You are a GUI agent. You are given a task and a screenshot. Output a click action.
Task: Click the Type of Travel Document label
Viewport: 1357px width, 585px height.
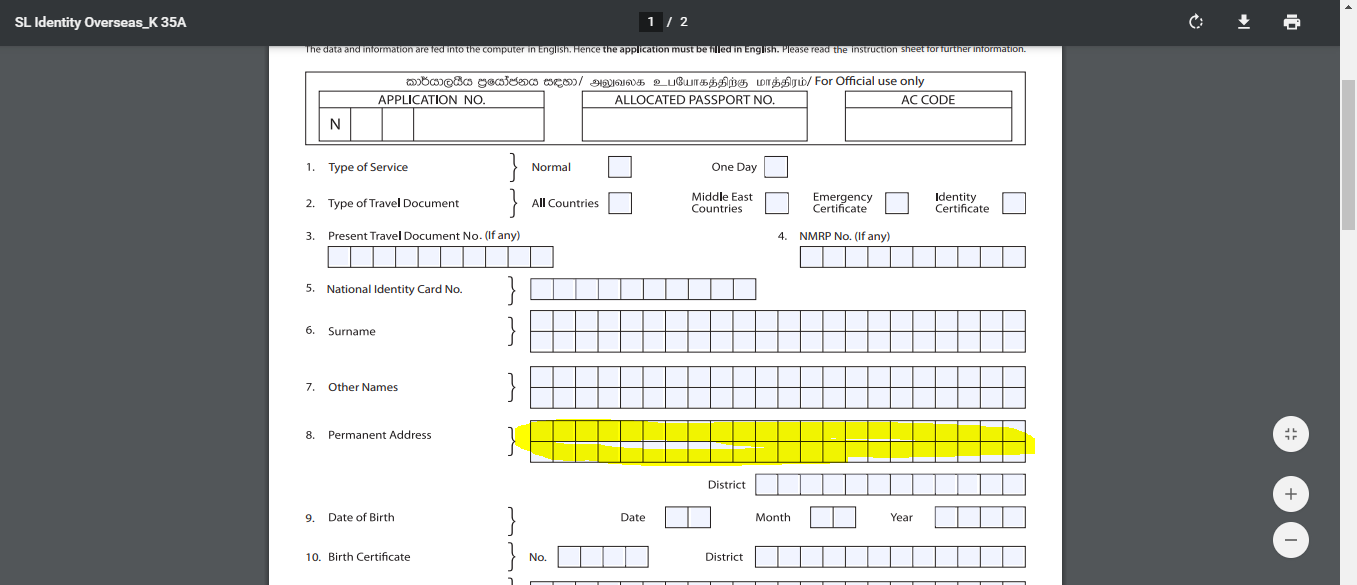coord(394,203)
